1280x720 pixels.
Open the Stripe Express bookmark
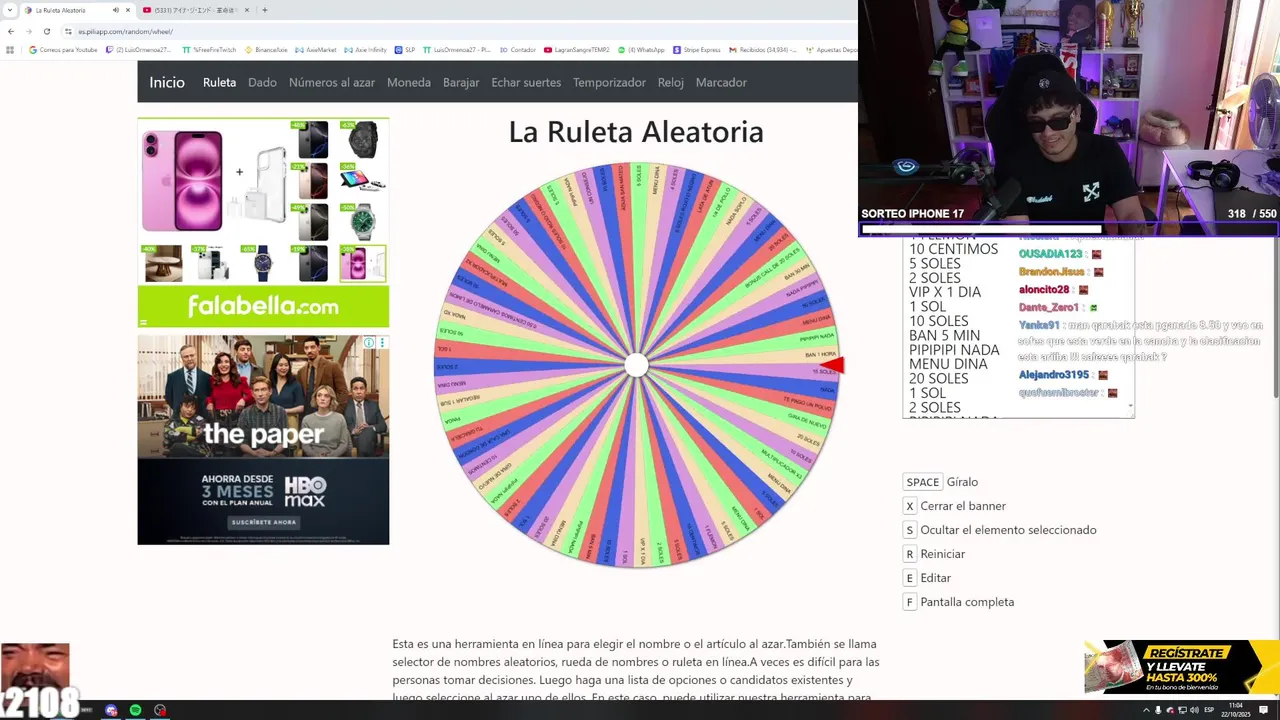tap(697, 49)
